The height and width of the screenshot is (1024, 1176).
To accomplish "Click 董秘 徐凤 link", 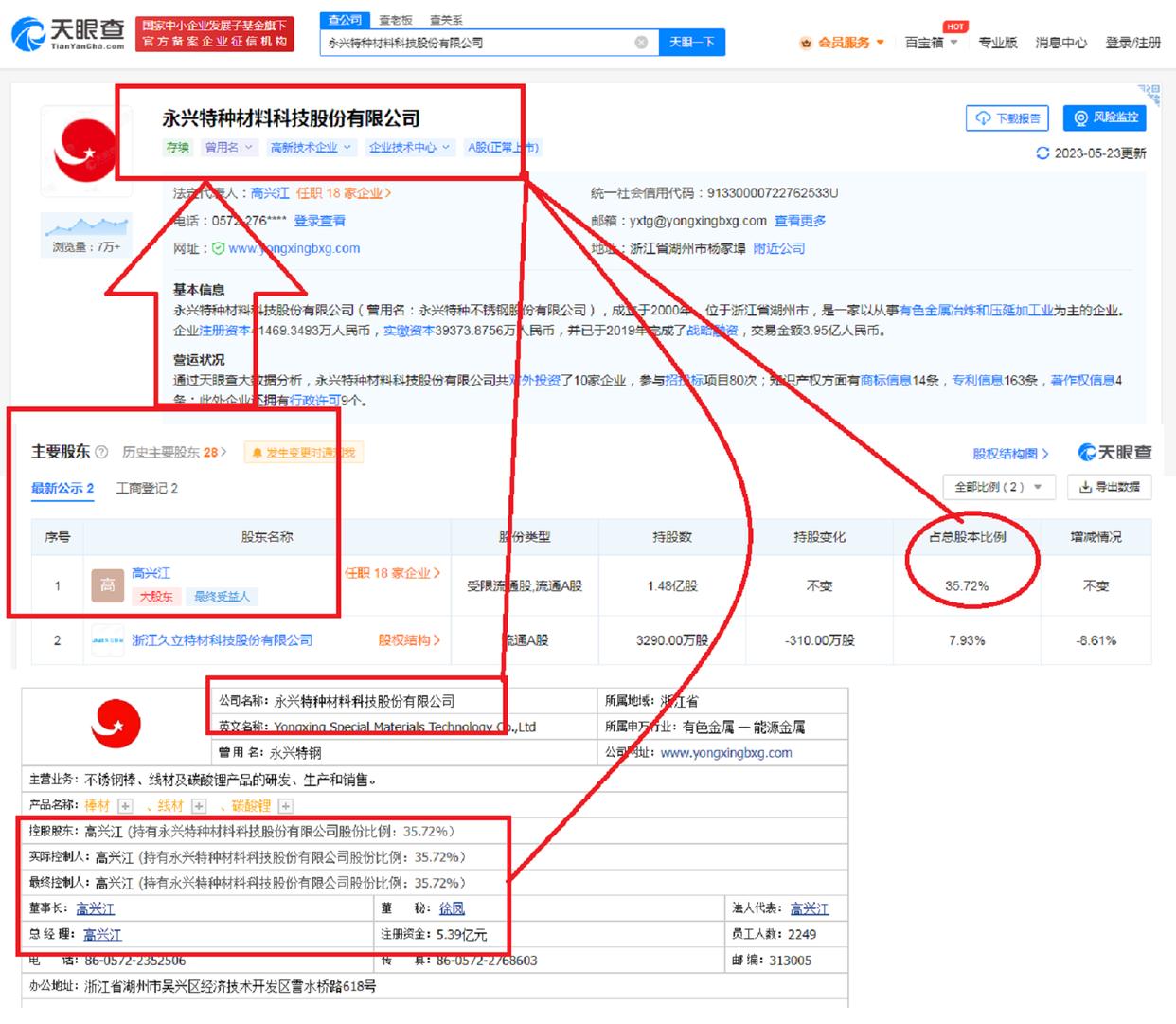I will point(452,909).
